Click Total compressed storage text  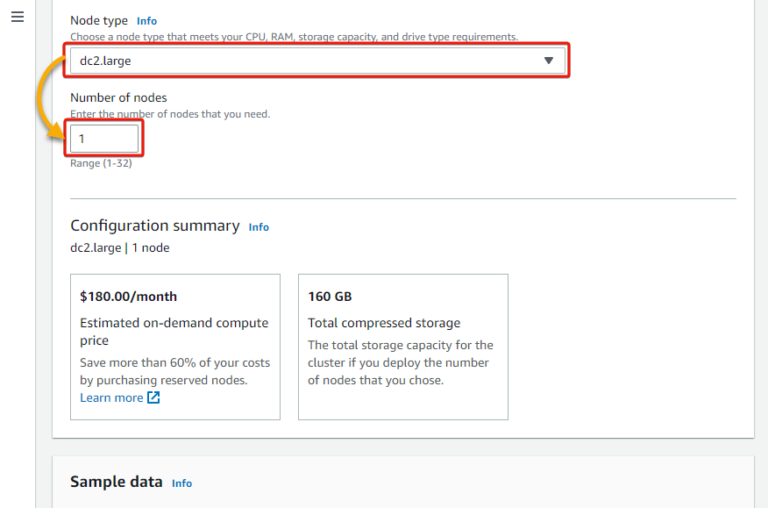(x=384, y=323)
